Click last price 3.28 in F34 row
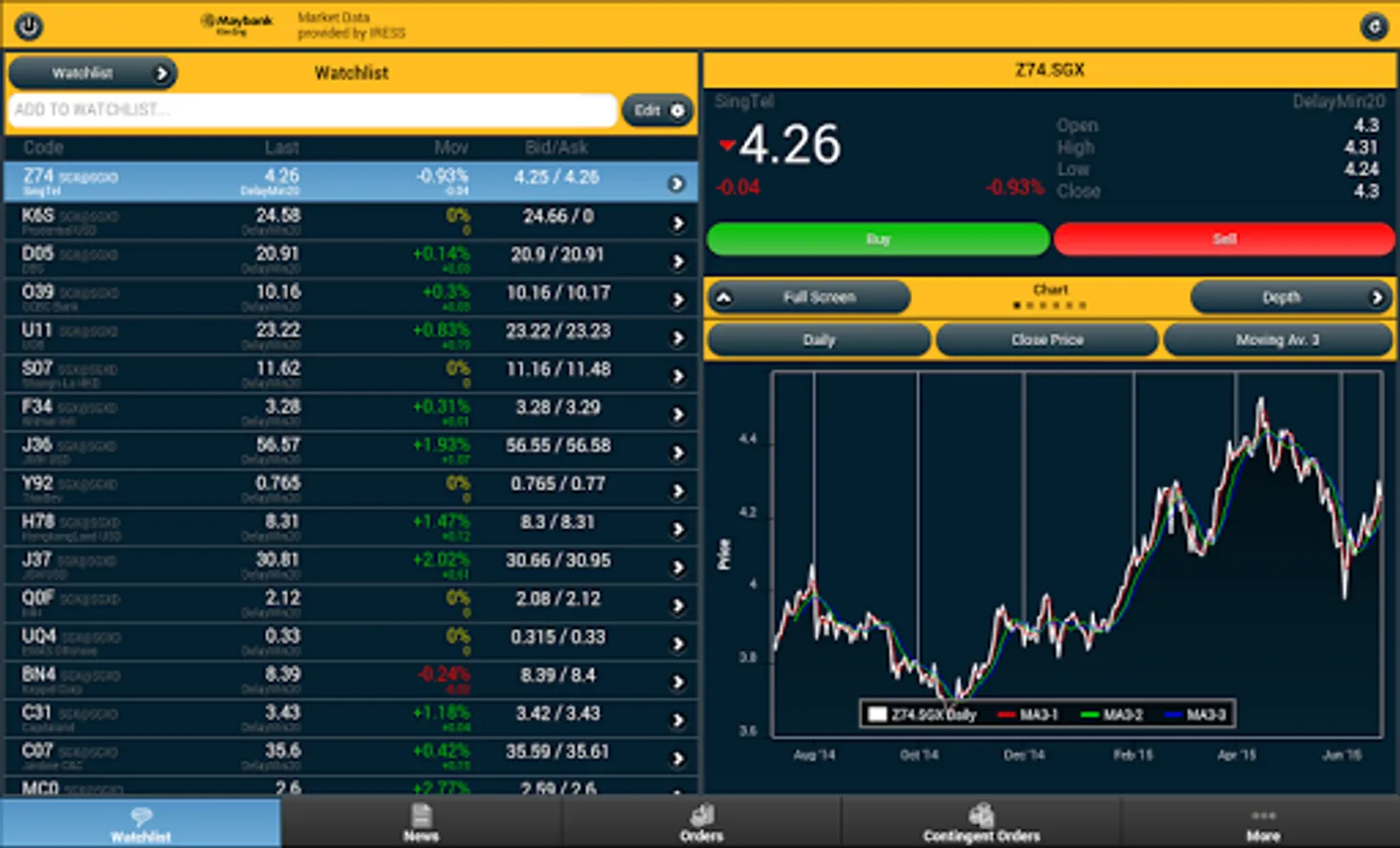Screen dimensions: 1400x848 (283, 406)
